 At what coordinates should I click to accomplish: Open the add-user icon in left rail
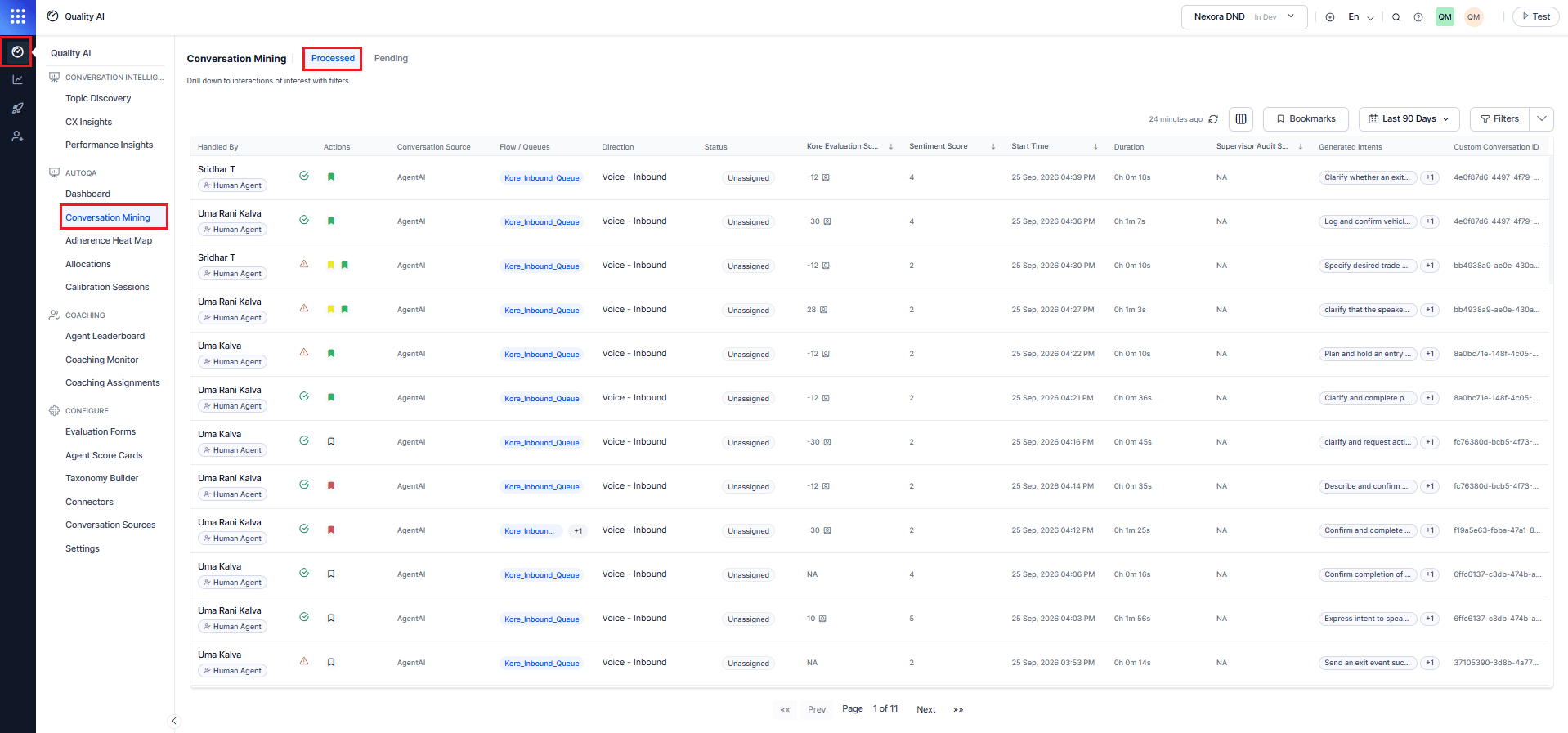17,136
